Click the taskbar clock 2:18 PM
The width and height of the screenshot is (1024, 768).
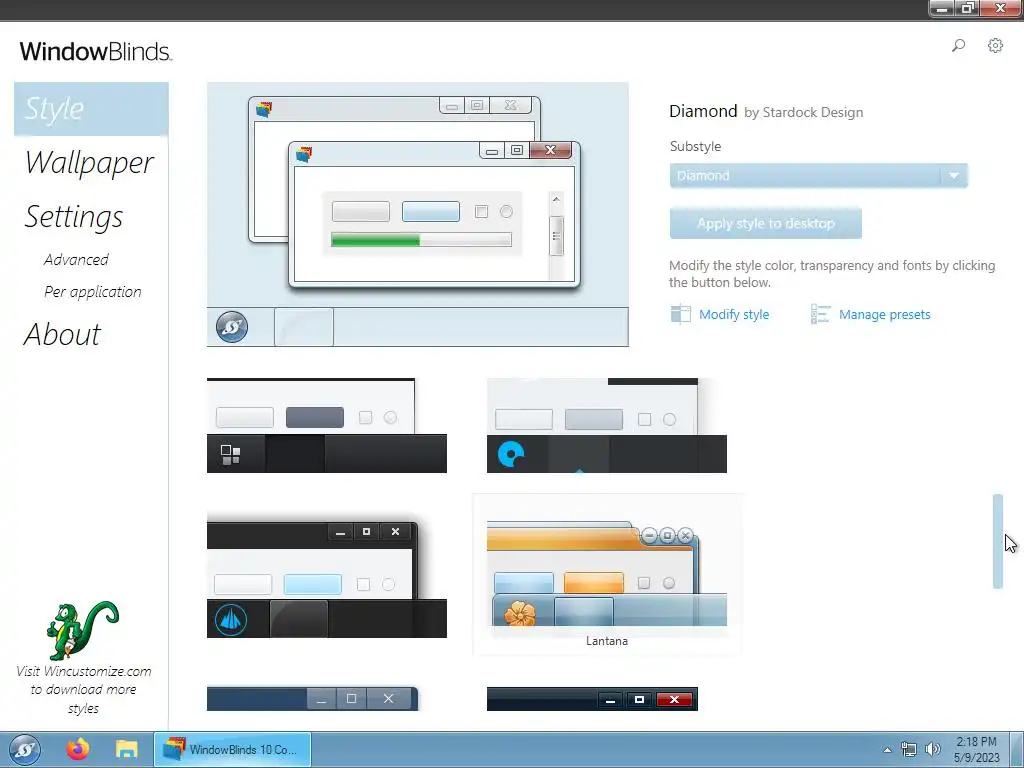976,749
